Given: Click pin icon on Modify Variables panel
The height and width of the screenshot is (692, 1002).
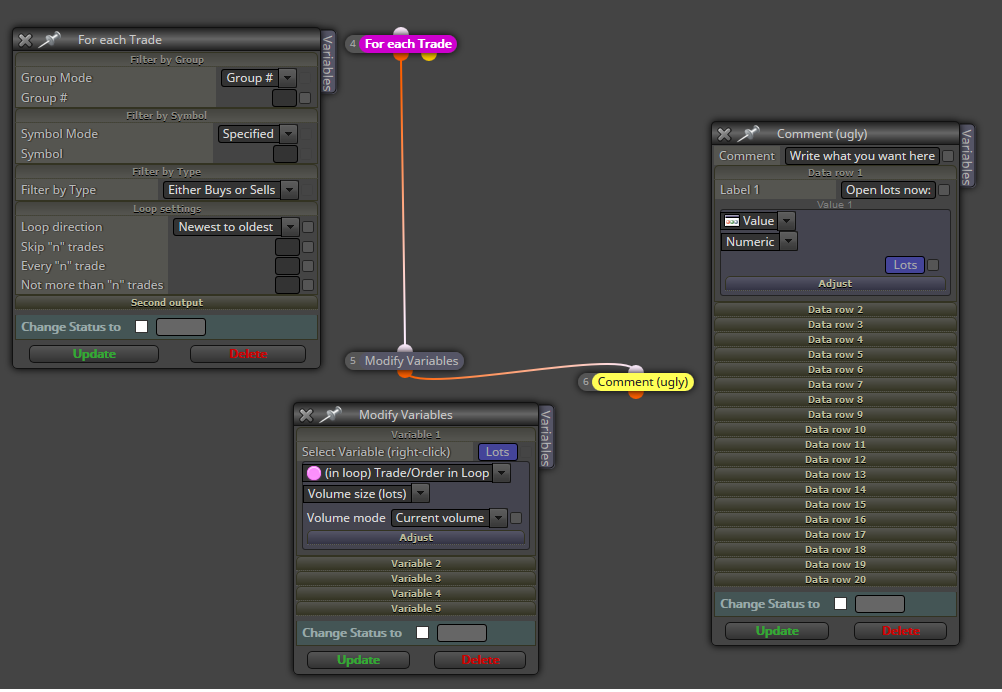Looking at the screenshot, I should [330, 415].
